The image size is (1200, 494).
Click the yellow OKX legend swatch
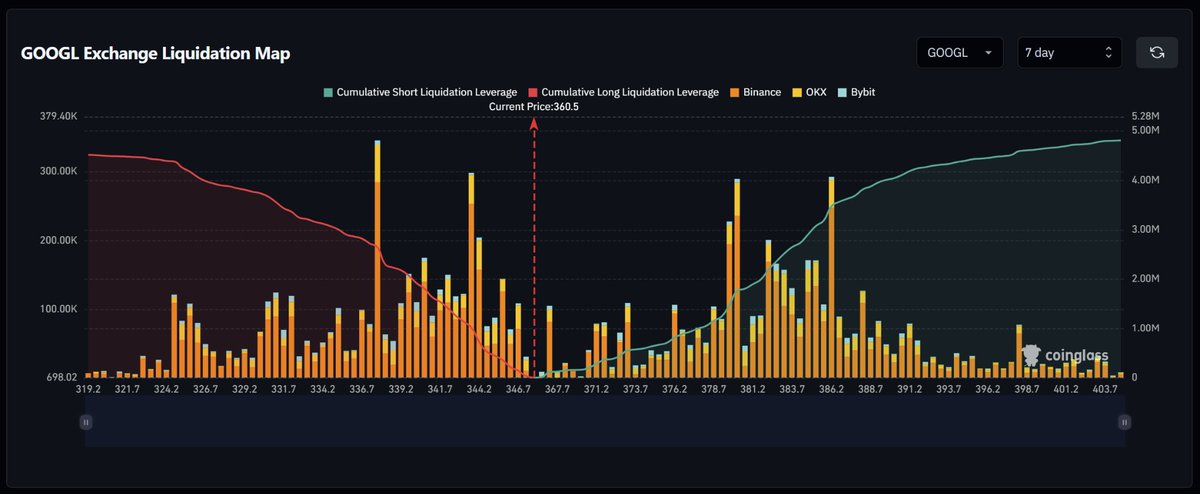tap(796, 92)
